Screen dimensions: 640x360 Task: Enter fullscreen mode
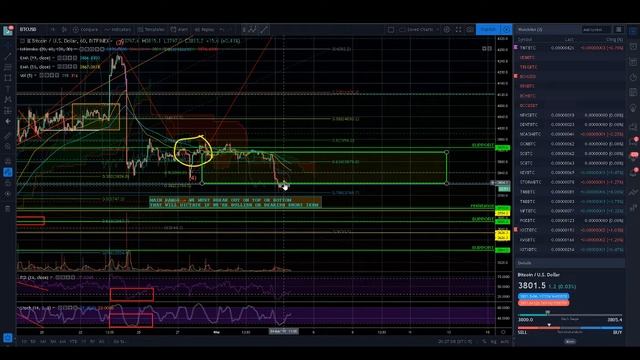458,29
